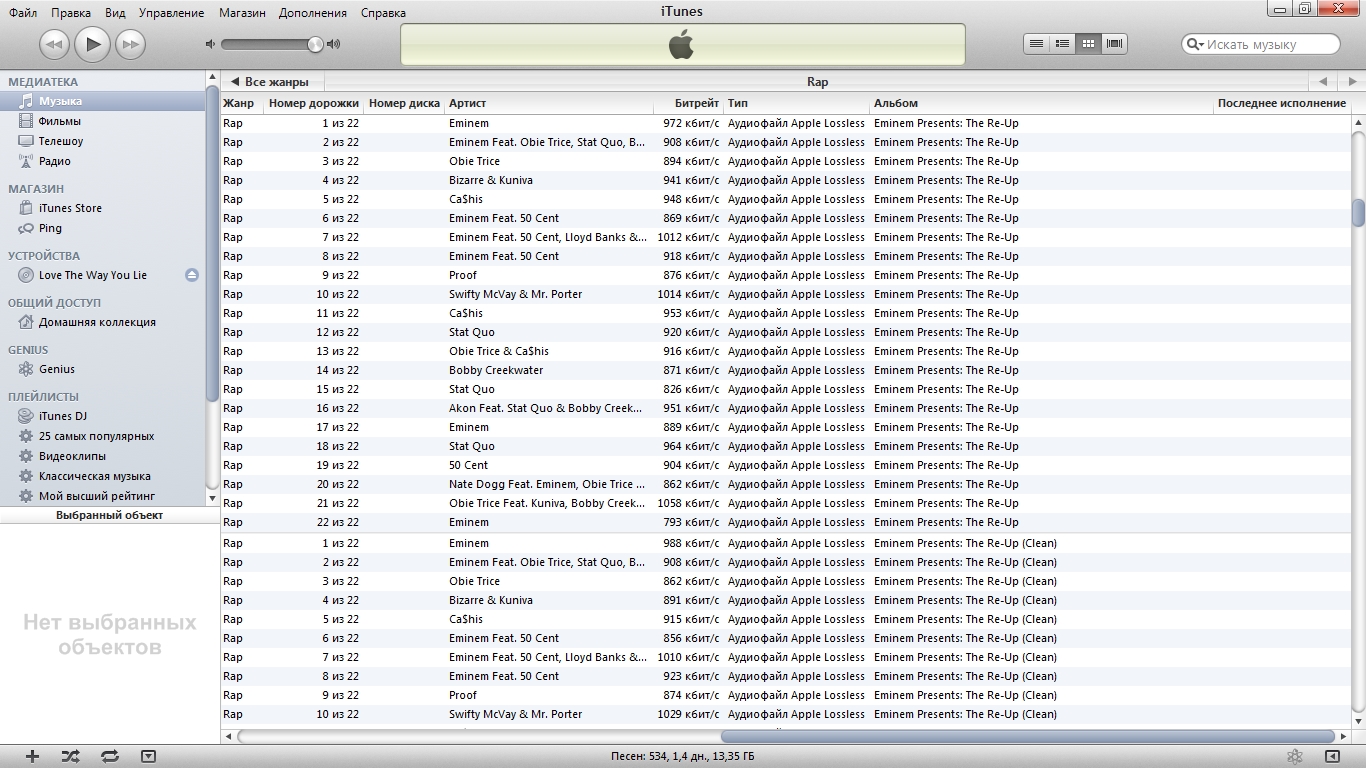Toggle repeat mode

click(x=110, y=756)
